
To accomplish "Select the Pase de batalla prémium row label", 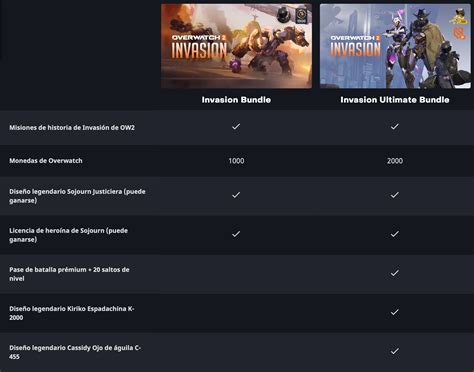I will click(x=69, y=274).
